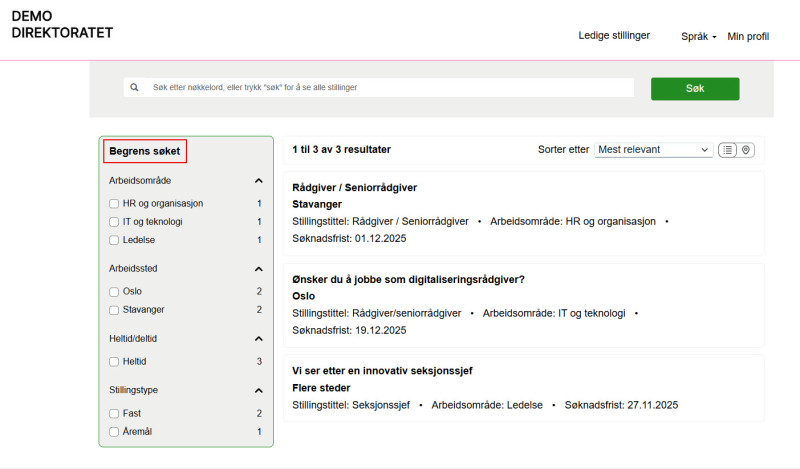Image resolution: width=800 pixels, height=469 pixels.
Task: Click 'Arbeidsområde: HR og organisasjon' in first result
Action: [573, 221]
